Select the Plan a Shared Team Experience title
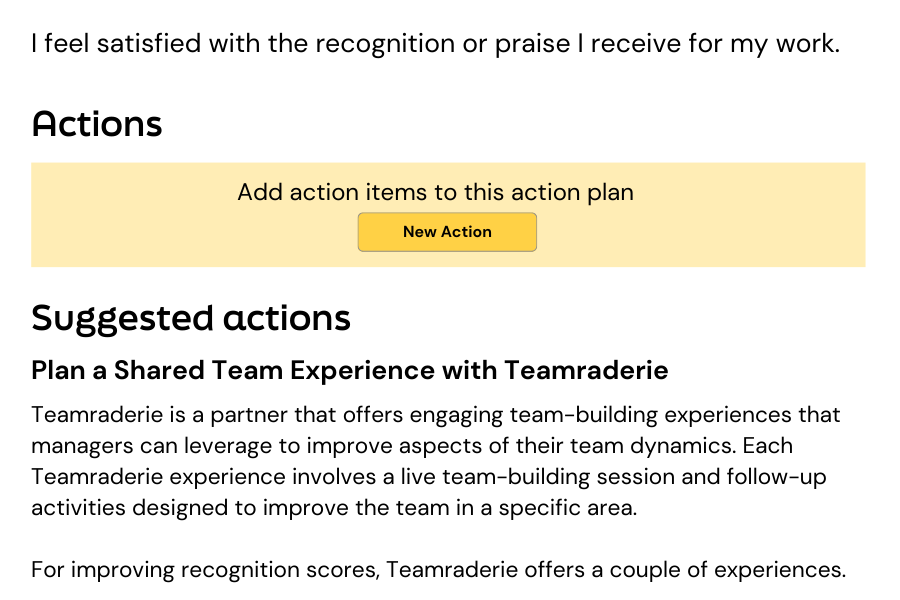The height and width of the screenshot is (600, 900). (x=349, y=371)
